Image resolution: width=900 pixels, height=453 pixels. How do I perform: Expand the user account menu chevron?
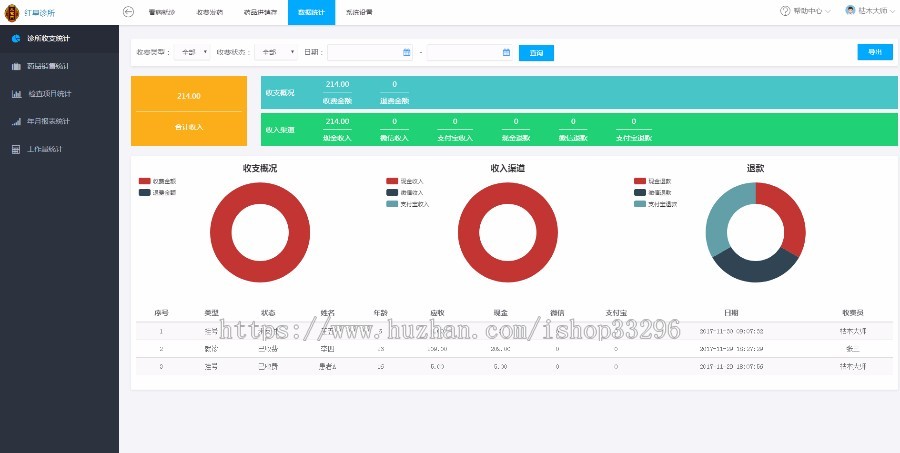coord(893,11)
